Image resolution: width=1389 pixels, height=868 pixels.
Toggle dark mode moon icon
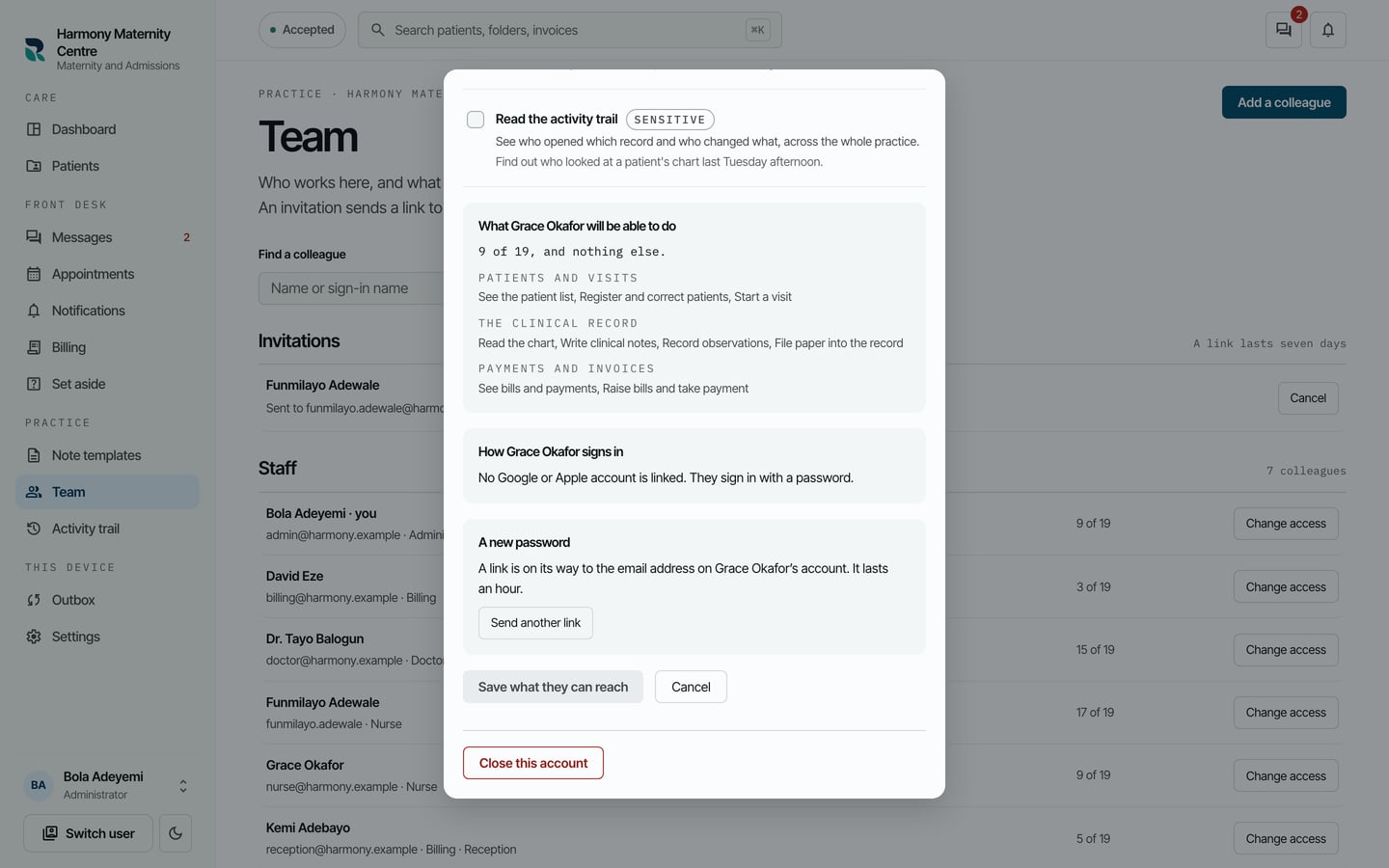[176, 833]
